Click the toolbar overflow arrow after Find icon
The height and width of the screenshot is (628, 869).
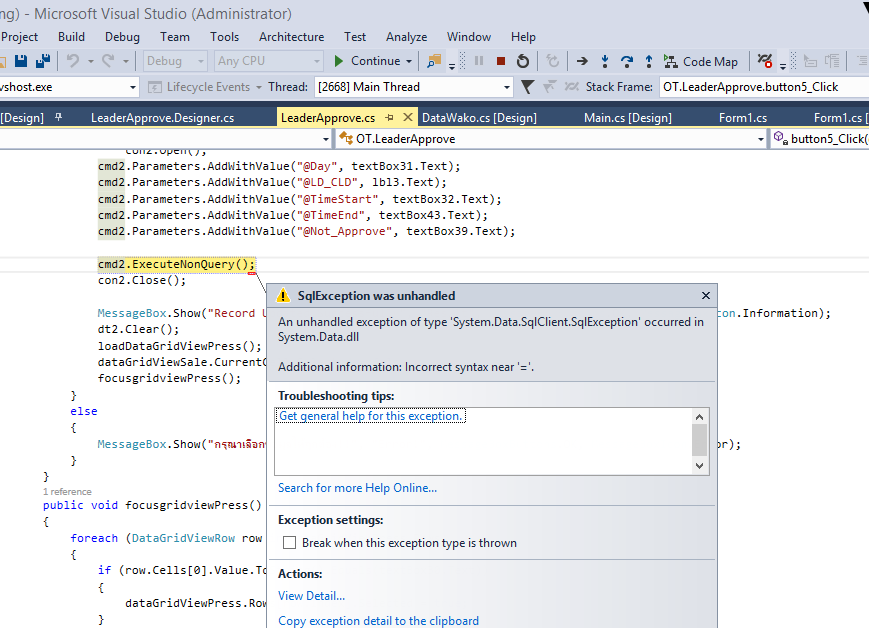[452, 65]
